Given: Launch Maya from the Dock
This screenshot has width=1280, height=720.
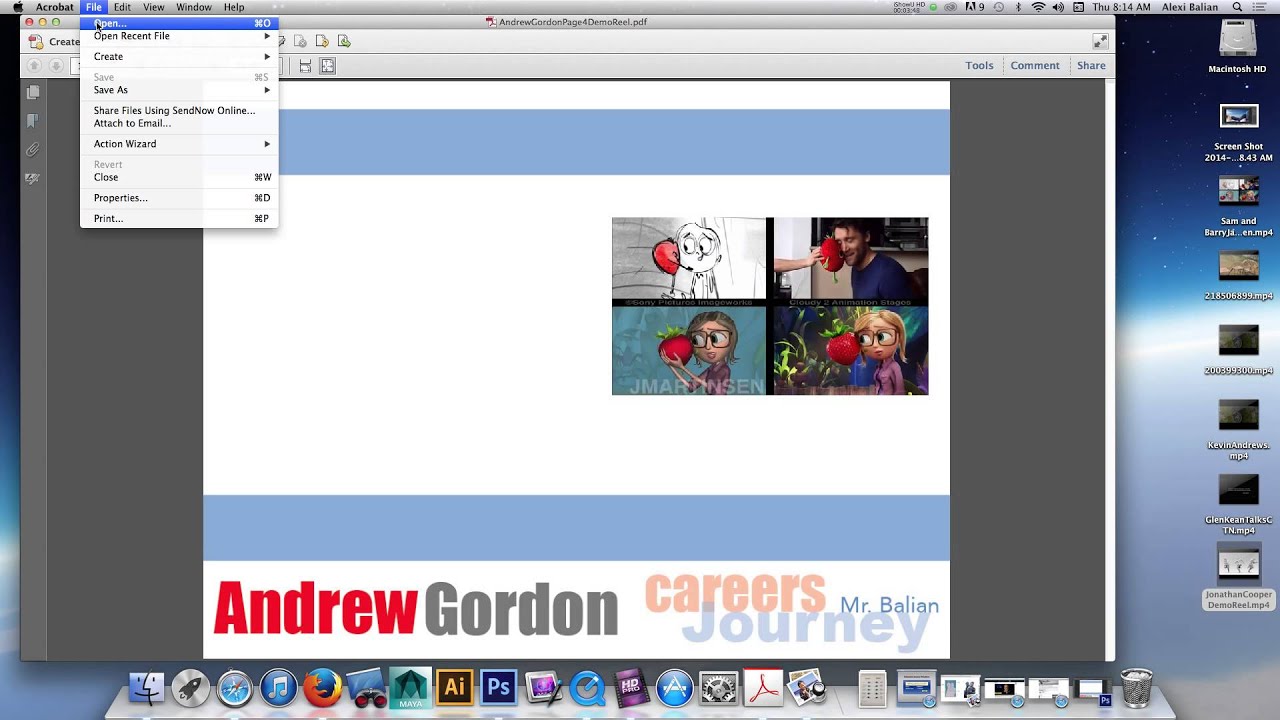Looking at the screenshot, I should 409,688.
